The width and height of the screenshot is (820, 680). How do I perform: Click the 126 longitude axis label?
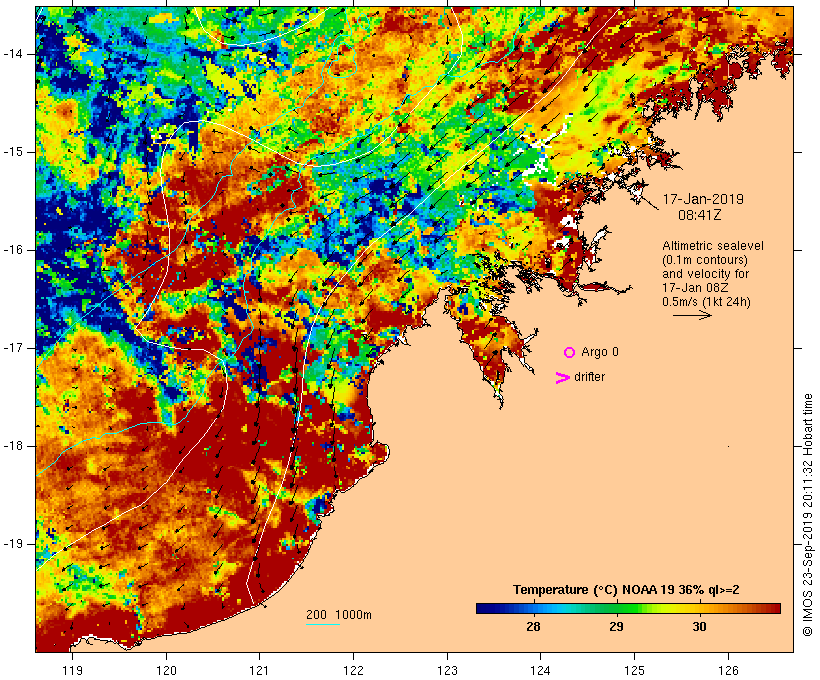[x=728, y=670]
